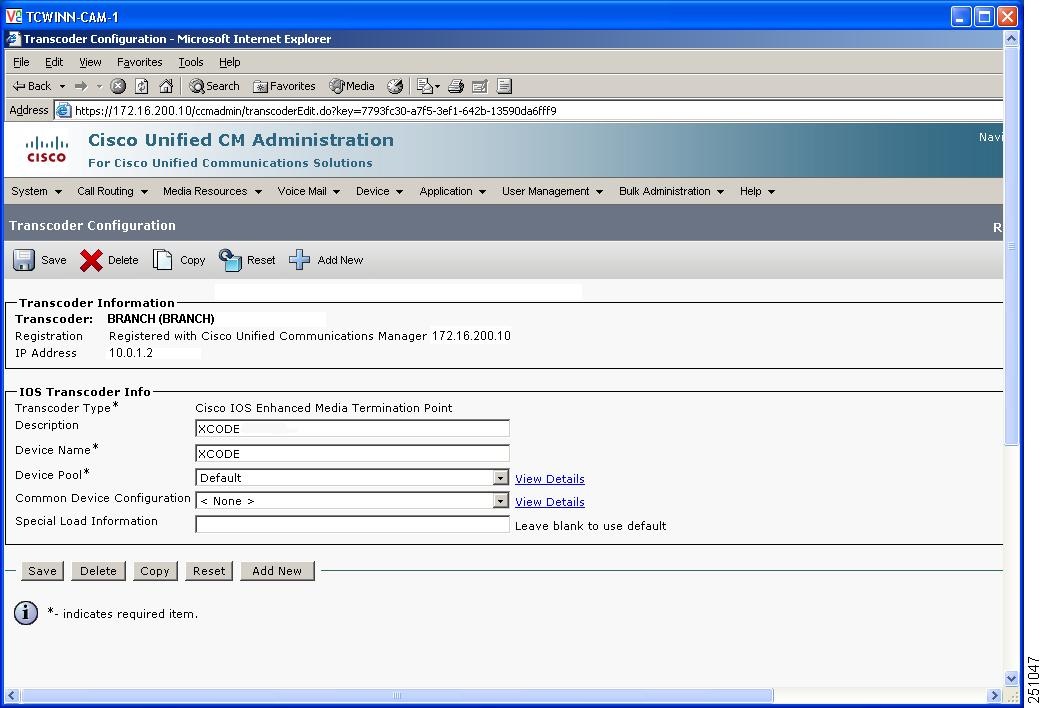Open the browser View menu
The image size is (1042, 708).
(90, 62)
